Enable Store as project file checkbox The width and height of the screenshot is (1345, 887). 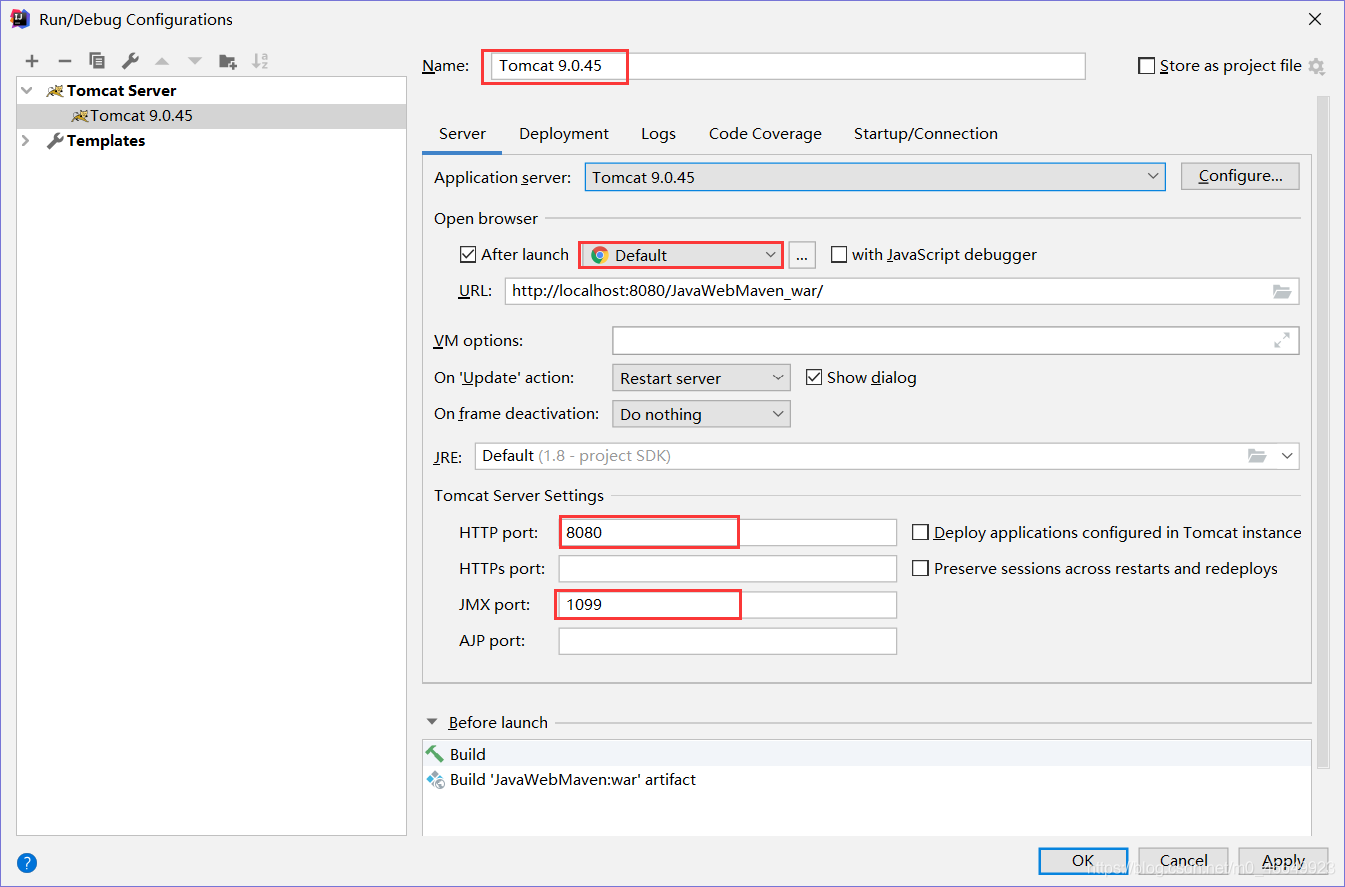(x=1147, y=66)
